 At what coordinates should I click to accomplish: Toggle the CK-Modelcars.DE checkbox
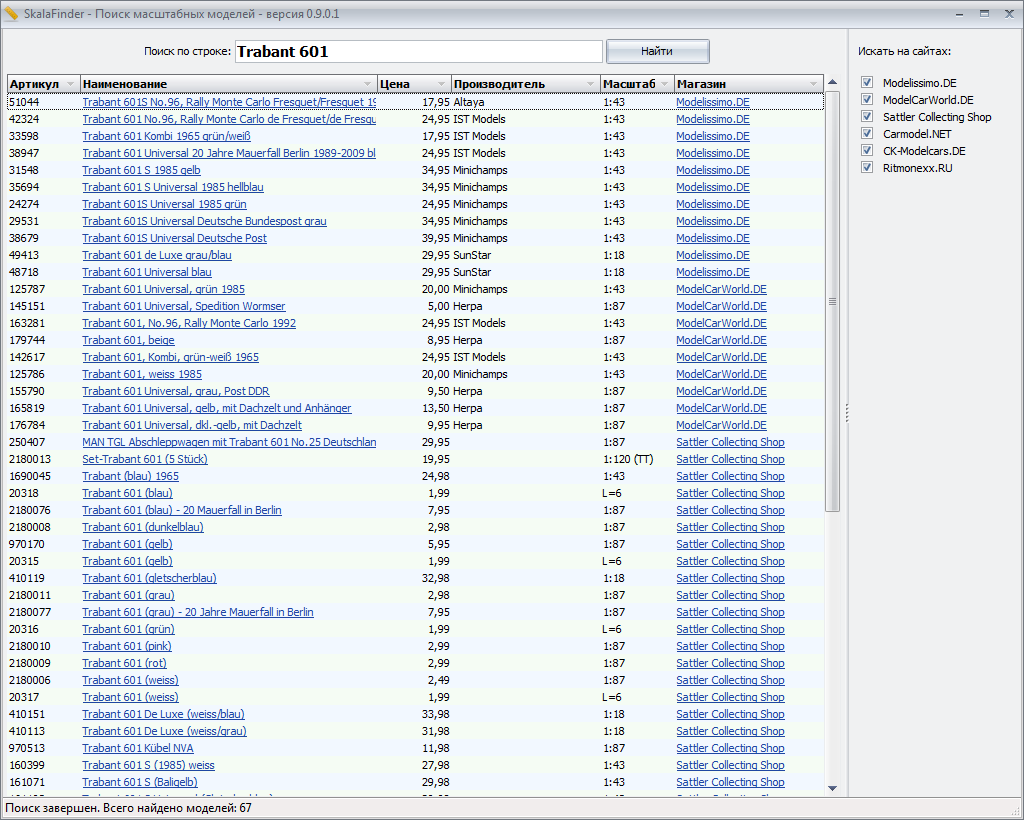[867, 151]
